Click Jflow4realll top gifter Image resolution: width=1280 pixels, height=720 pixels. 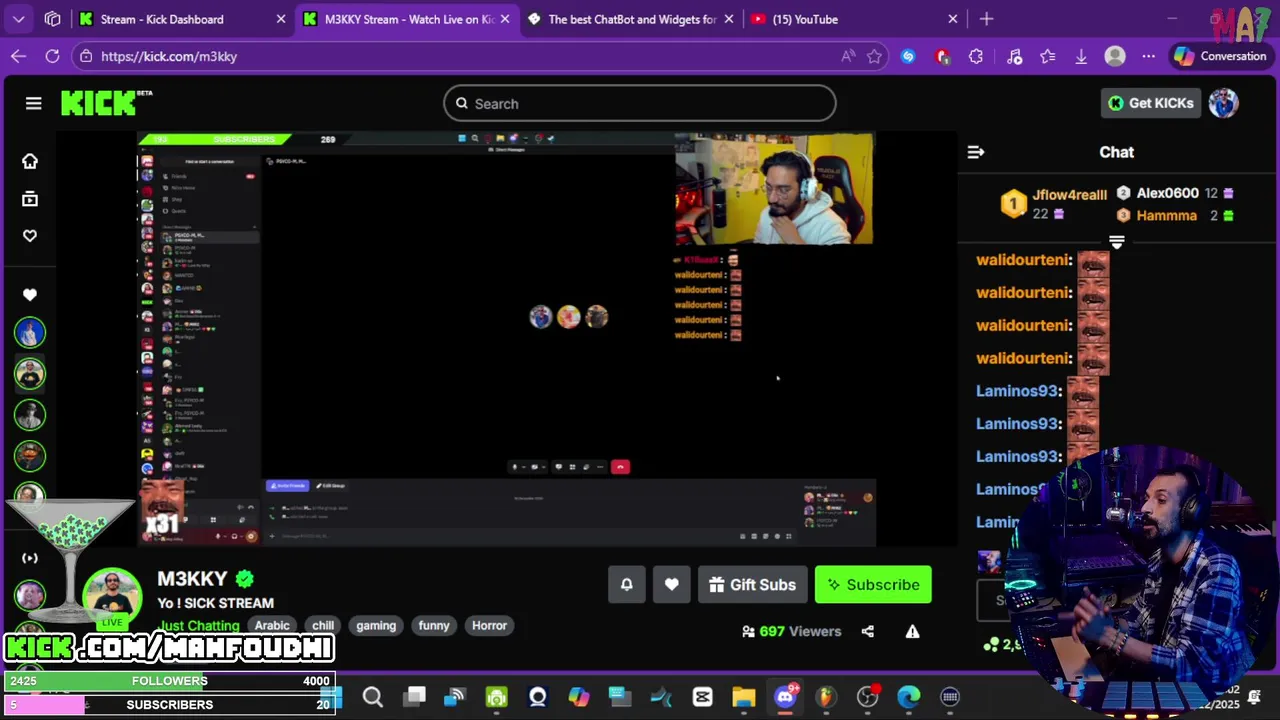1070,195
